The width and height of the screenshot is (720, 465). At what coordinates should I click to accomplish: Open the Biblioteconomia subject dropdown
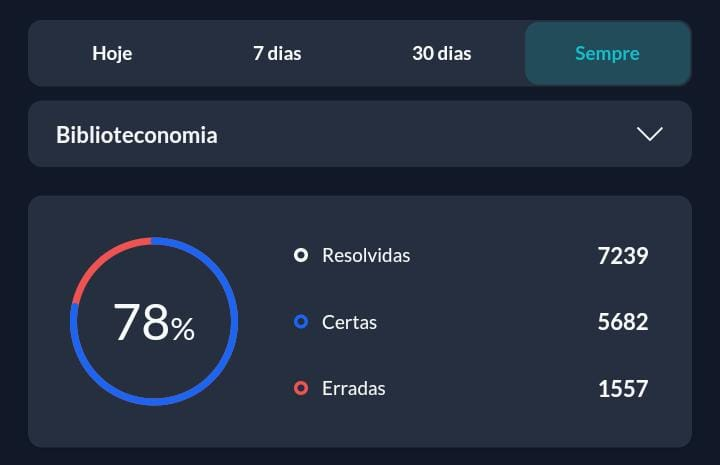coord(360,134)
